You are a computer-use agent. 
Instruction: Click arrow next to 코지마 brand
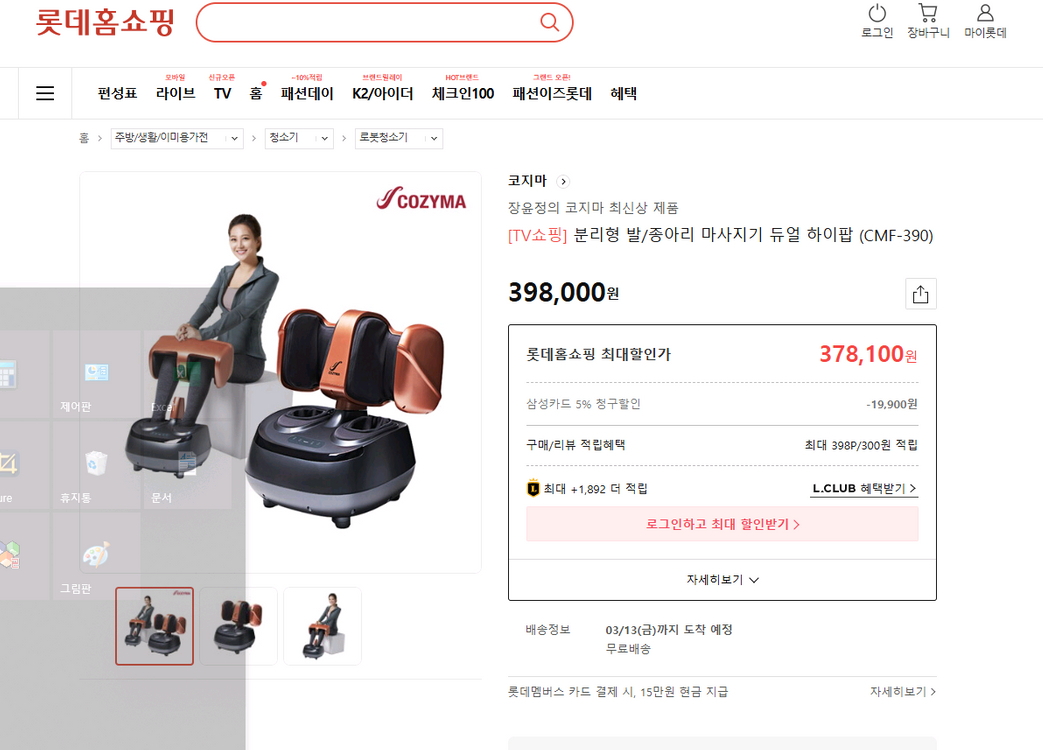(563, 182)
